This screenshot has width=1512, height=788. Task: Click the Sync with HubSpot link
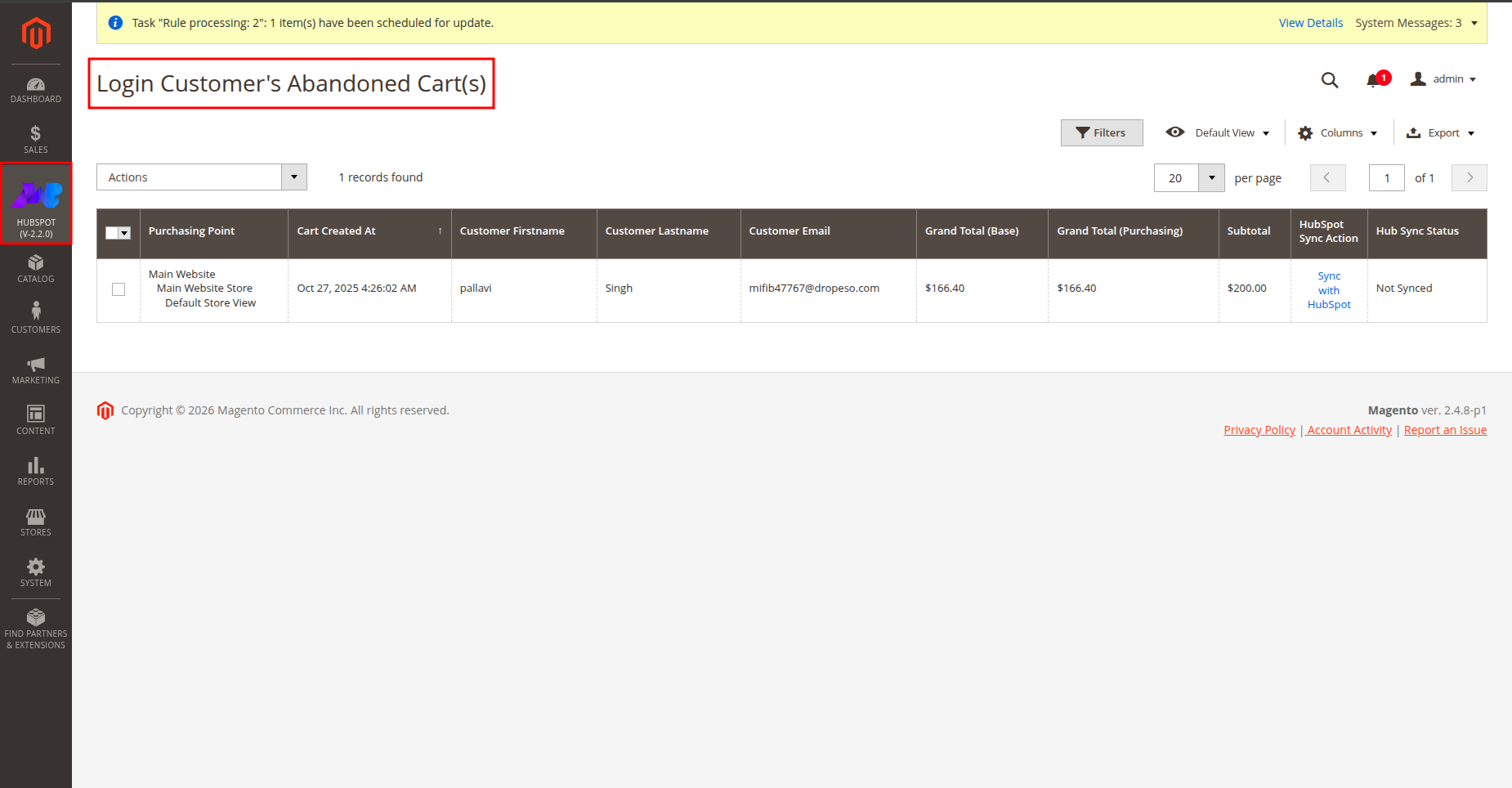(1329, 290)
